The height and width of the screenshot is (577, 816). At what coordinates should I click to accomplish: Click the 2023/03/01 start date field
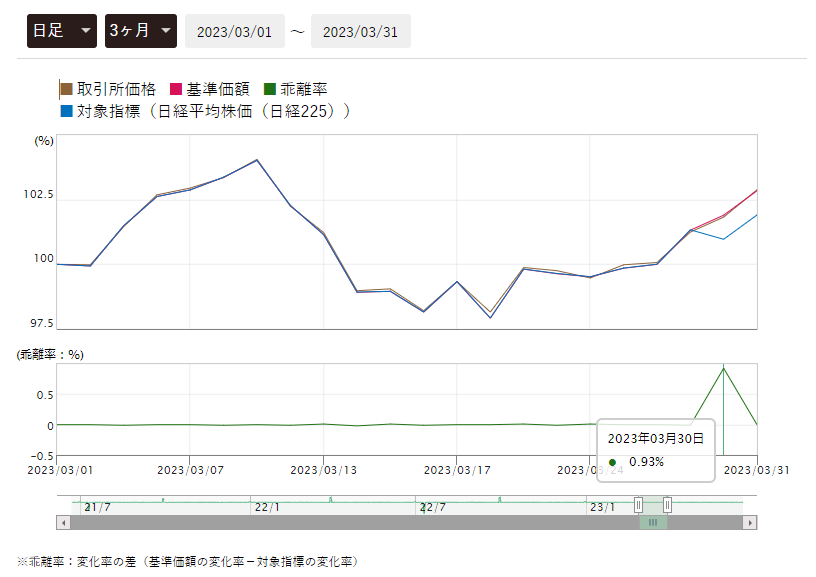[x=235, y=30]
